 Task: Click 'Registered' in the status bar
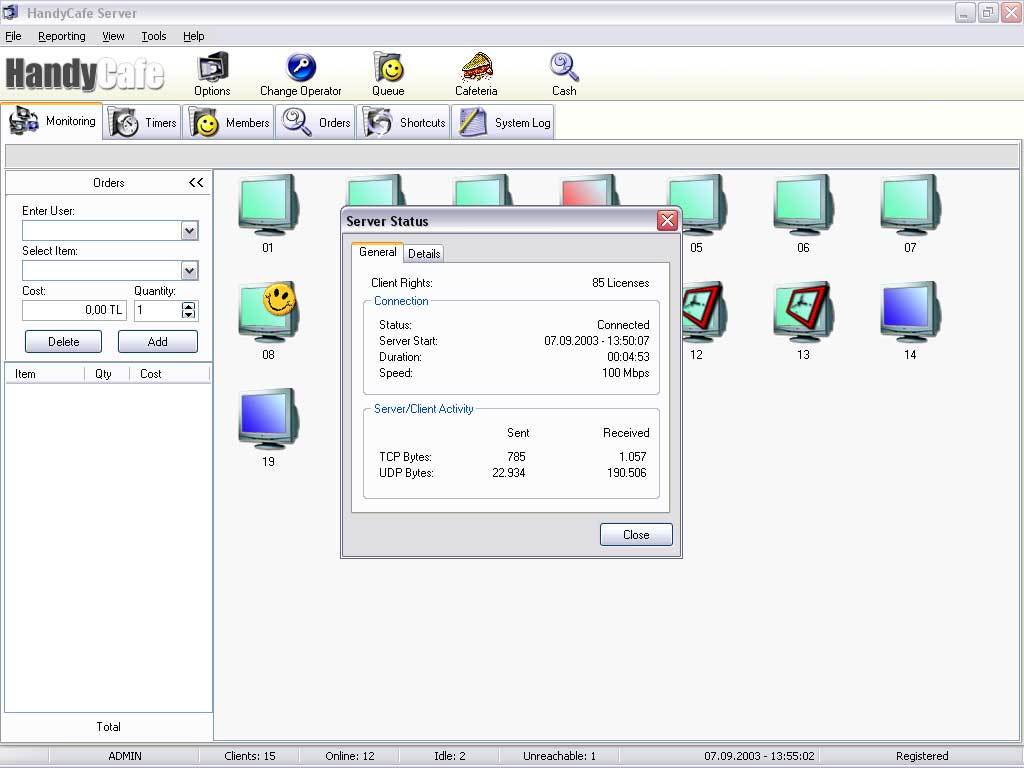point(921,756)
